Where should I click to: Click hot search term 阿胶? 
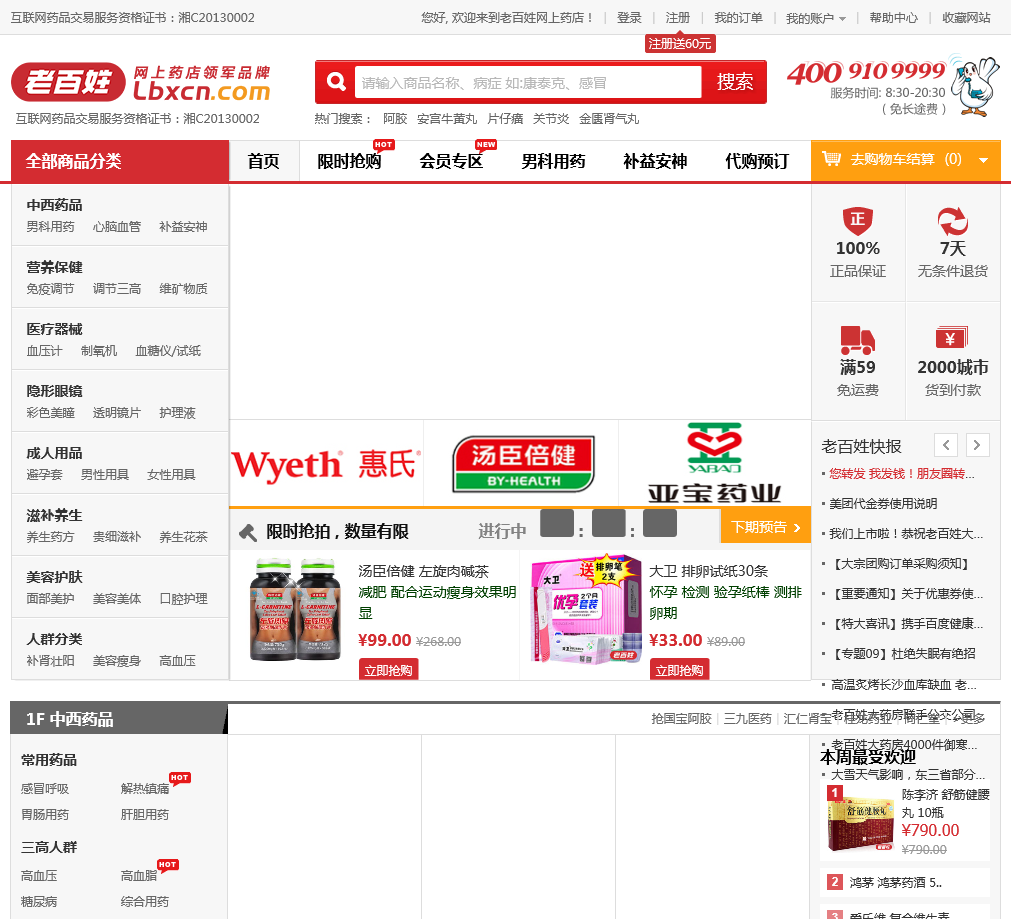[x=395, y=119]
